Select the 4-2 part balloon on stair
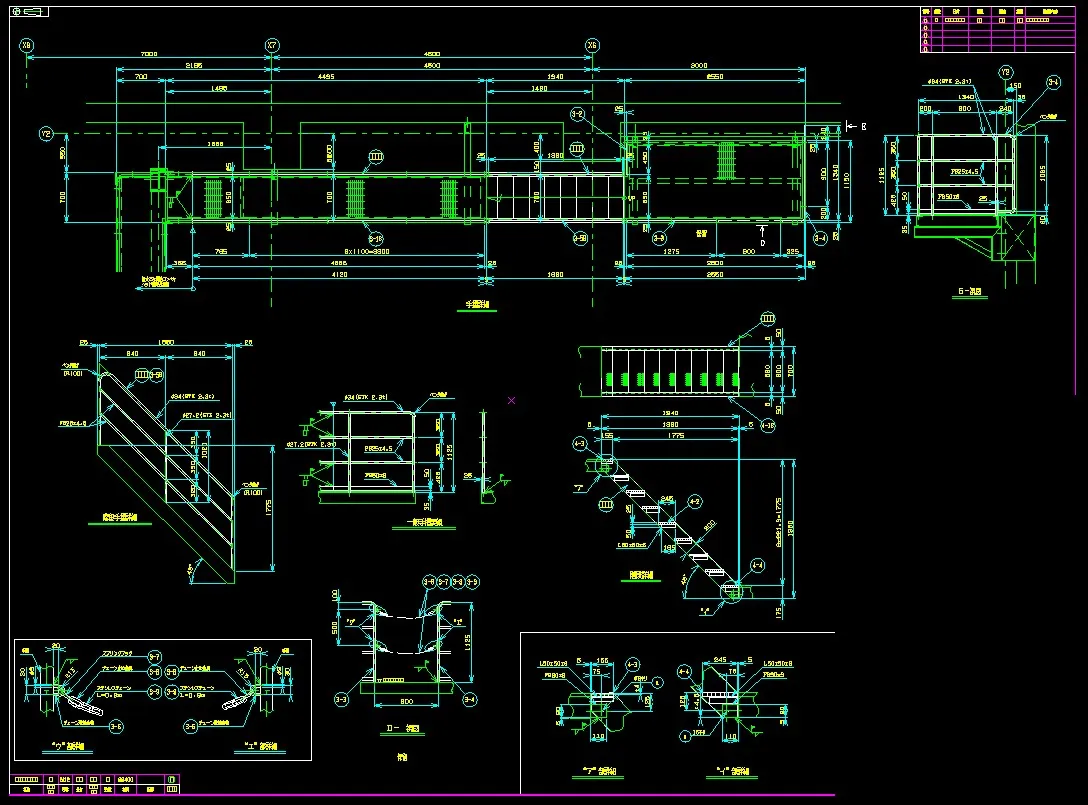This screenshot has width=1088, height=805. coord(696,501)
